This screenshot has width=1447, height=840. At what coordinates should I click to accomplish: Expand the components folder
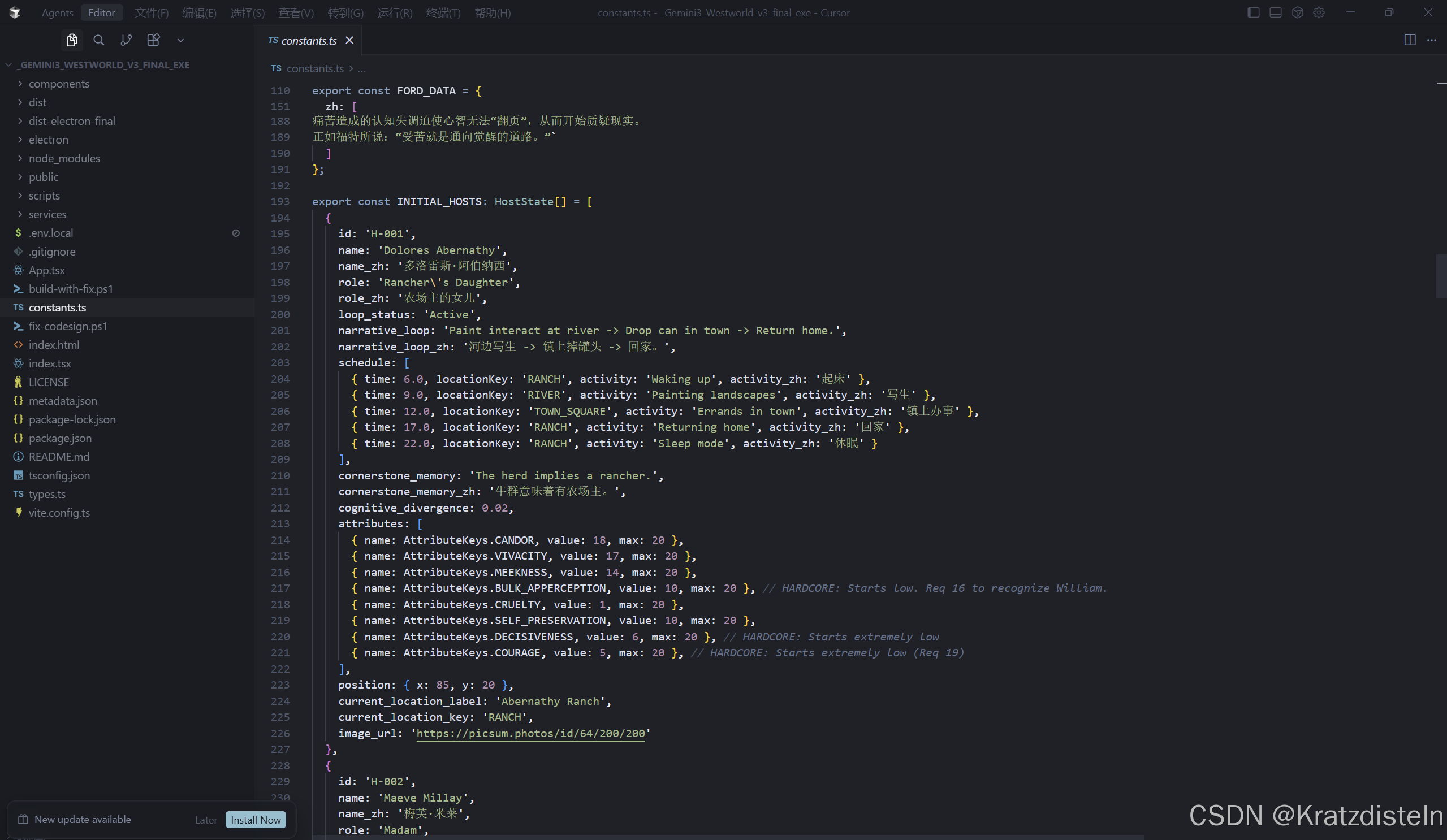[x=59, y=84]
